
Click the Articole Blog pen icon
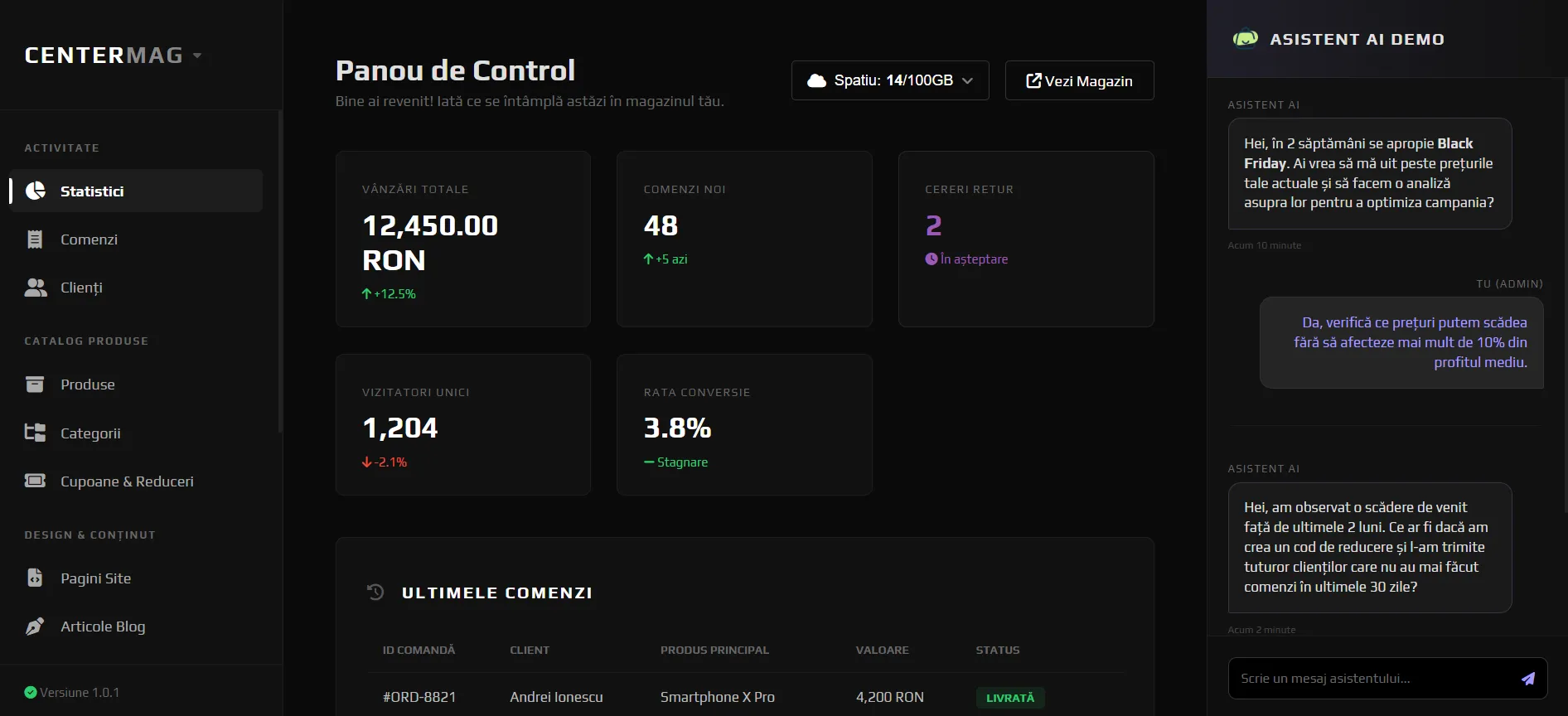click(x=35, y=626)
